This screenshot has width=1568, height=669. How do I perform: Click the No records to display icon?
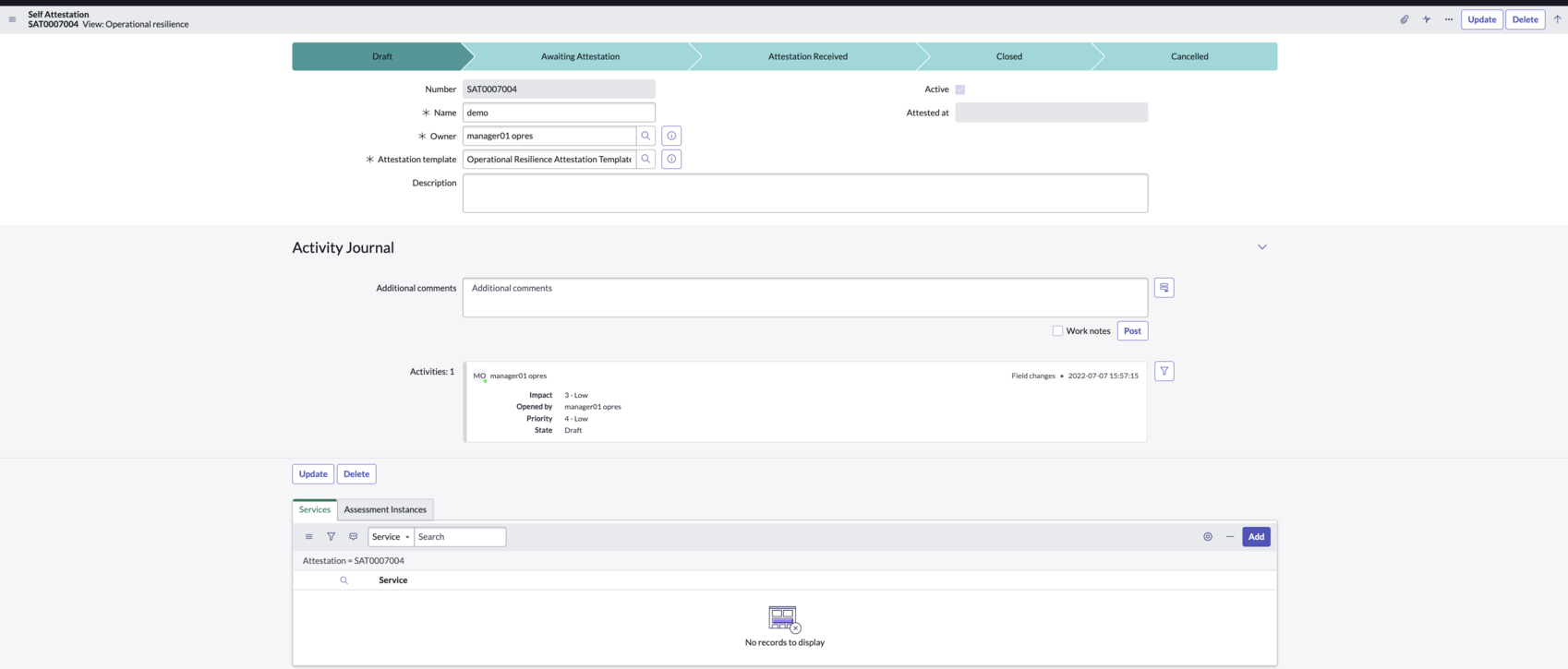pos(784,618)
